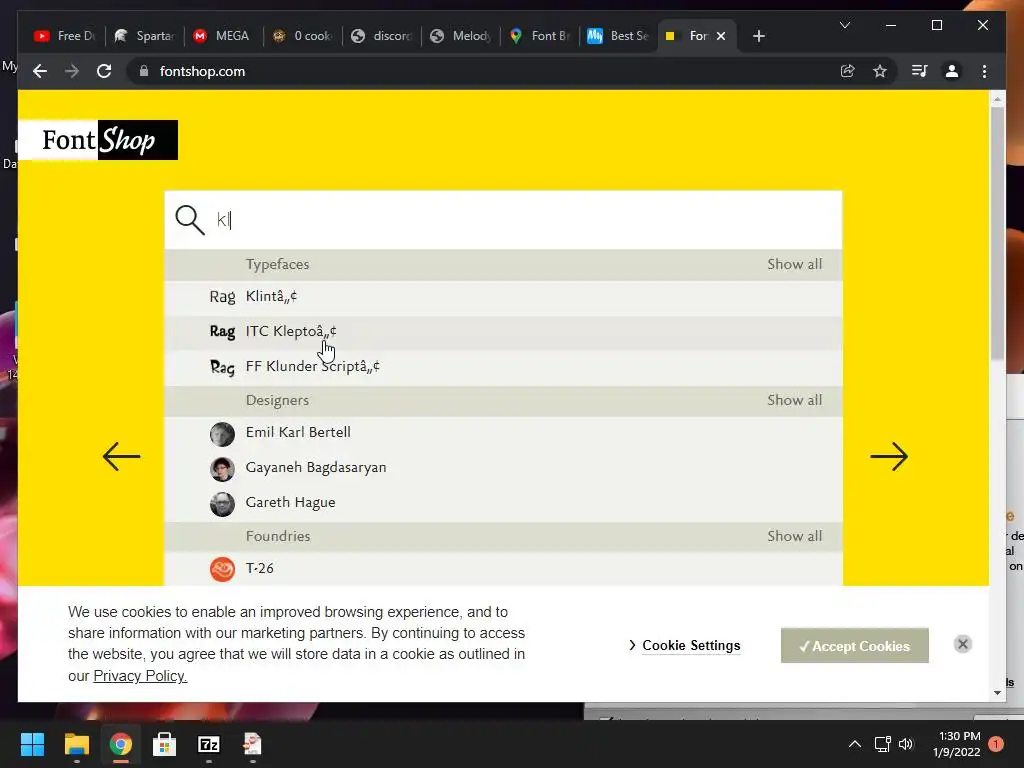Open the Privacy Policy link
The image size is (1024, 768).
pos(140,676)
